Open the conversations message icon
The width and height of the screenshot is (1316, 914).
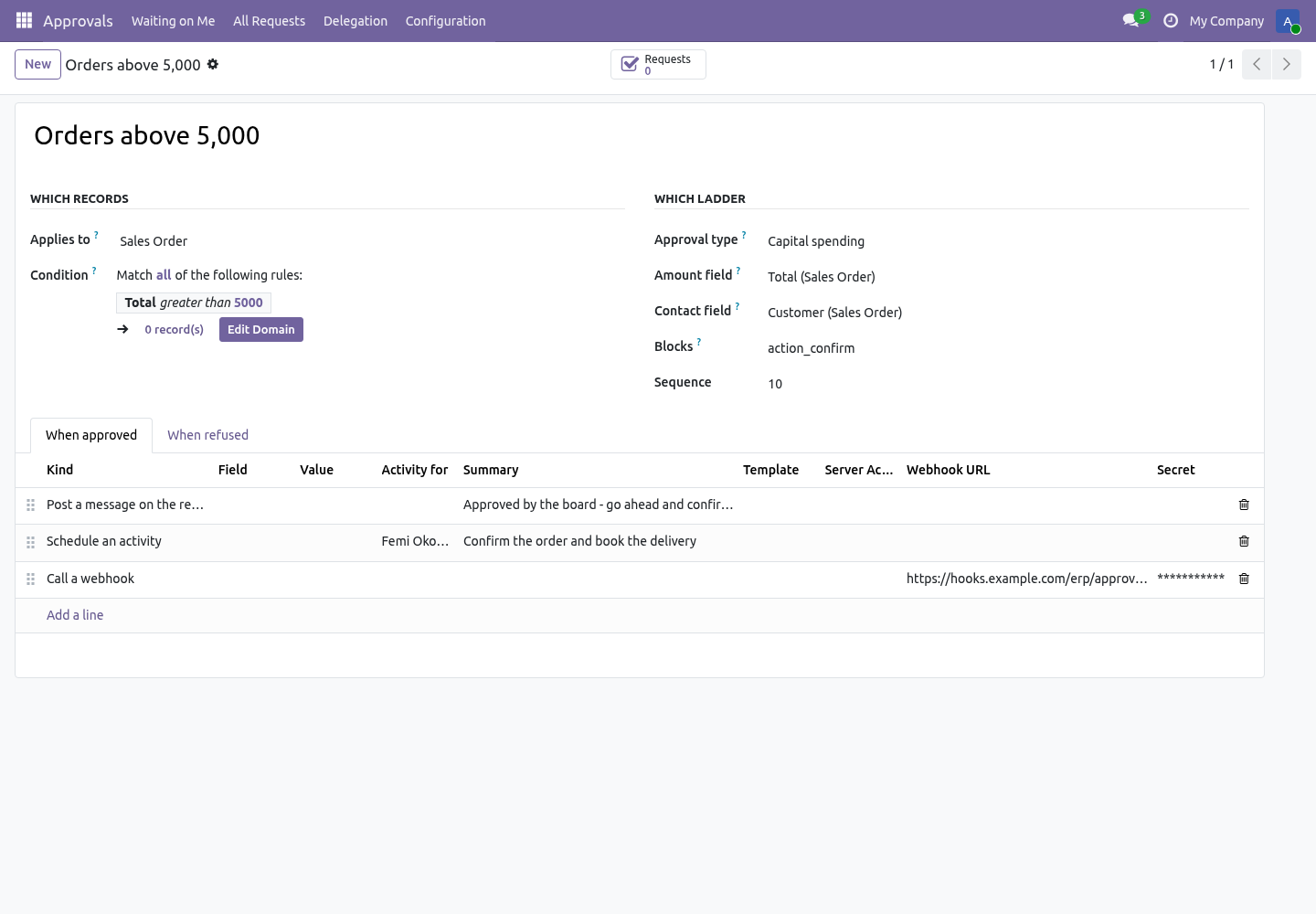(1130, 20)
